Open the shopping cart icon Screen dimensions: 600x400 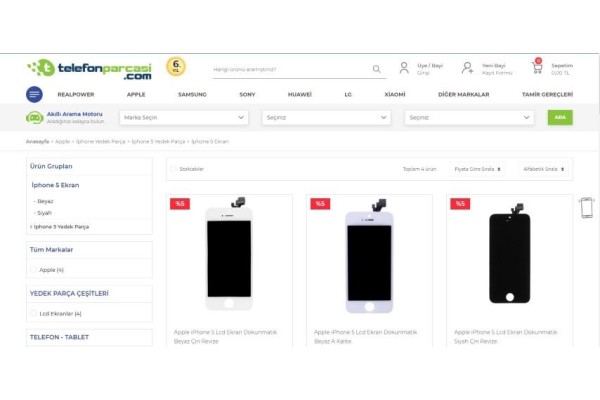(x=537, y=67)
